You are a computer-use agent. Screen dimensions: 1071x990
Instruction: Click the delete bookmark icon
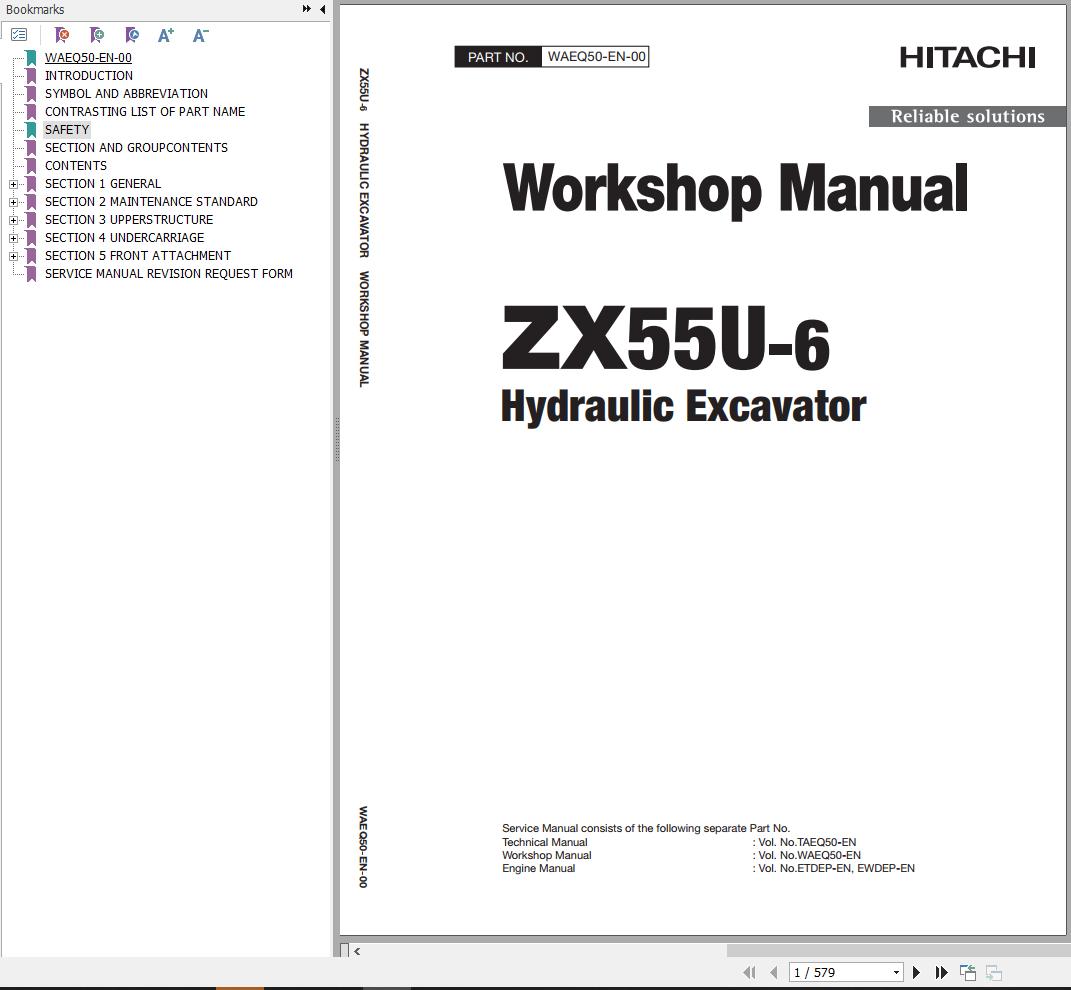pos(61,35)
